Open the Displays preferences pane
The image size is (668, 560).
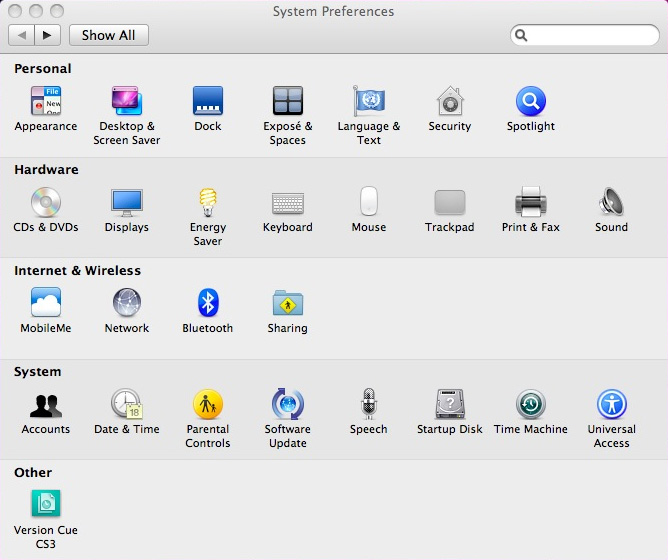coord(127,203)
